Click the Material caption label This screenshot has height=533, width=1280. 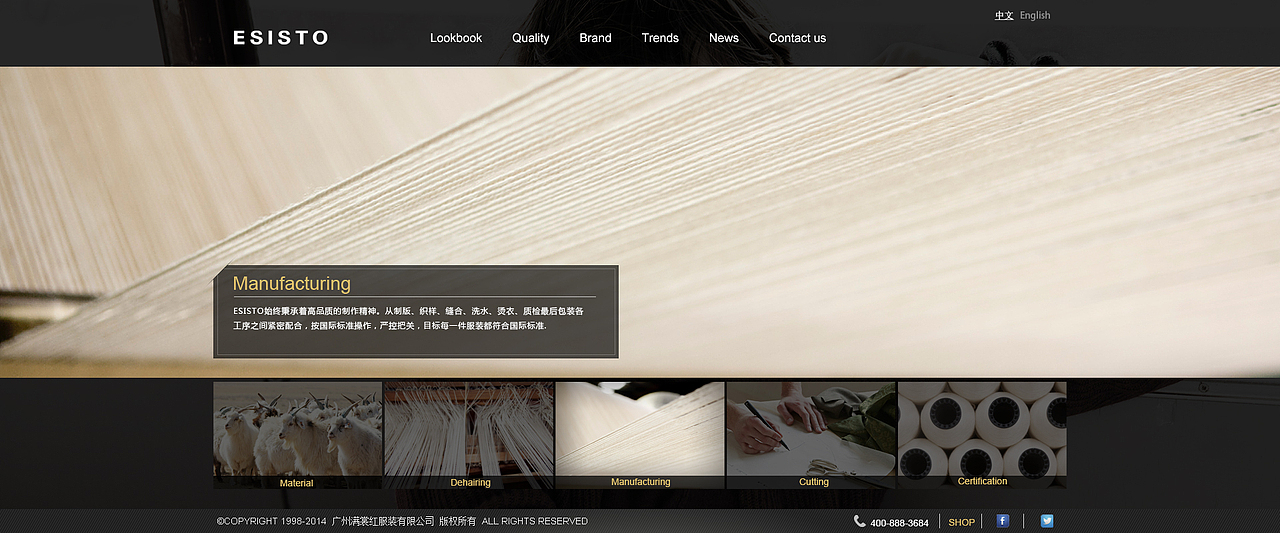296,483
